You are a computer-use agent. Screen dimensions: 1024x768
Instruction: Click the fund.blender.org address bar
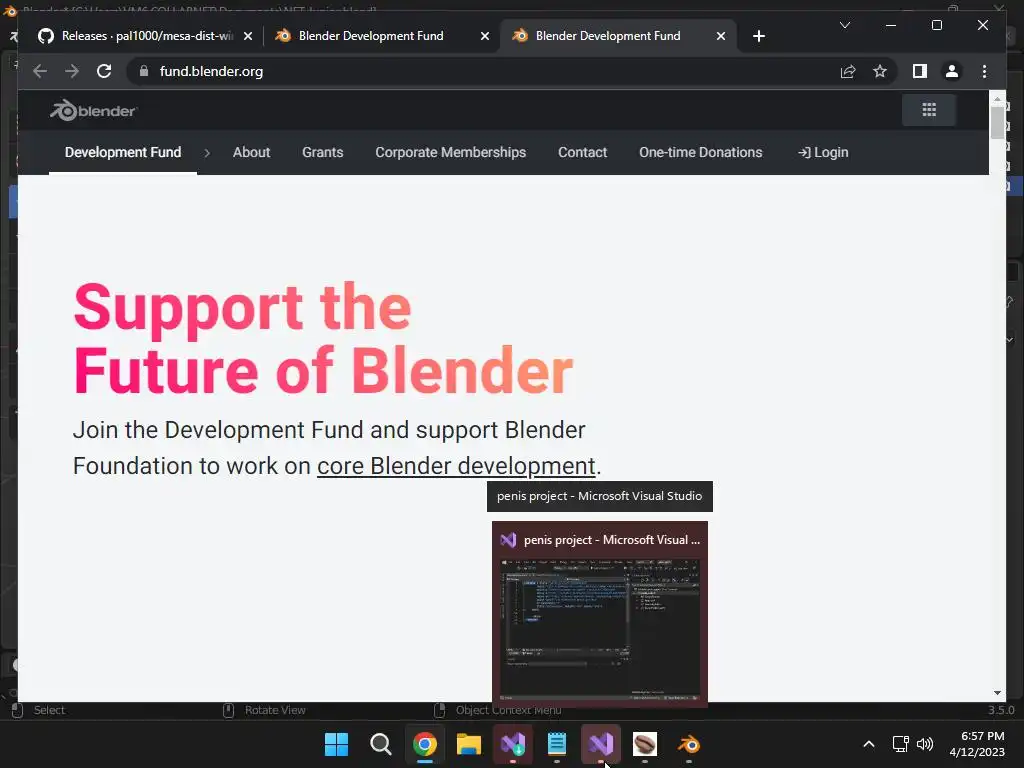pos(483,71)
